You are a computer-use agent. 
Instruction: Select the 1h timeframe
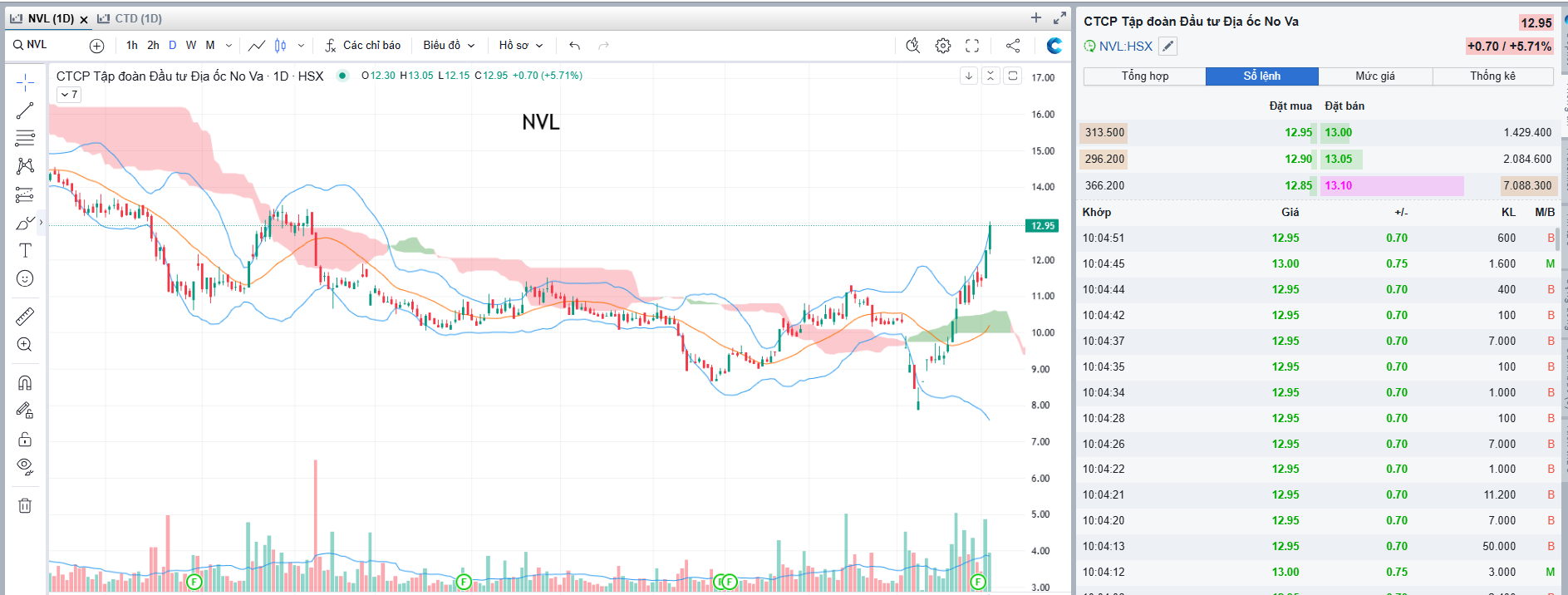click(132, 46)
